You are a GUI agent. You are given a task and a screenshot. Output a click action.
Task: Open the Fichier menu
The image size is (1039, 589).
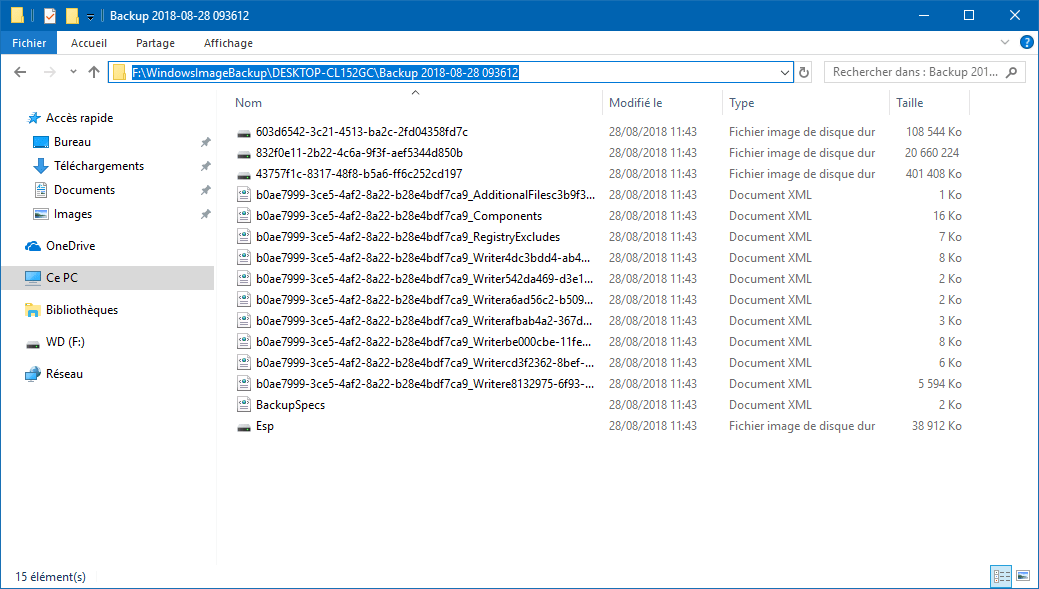(x=29, y=43)
